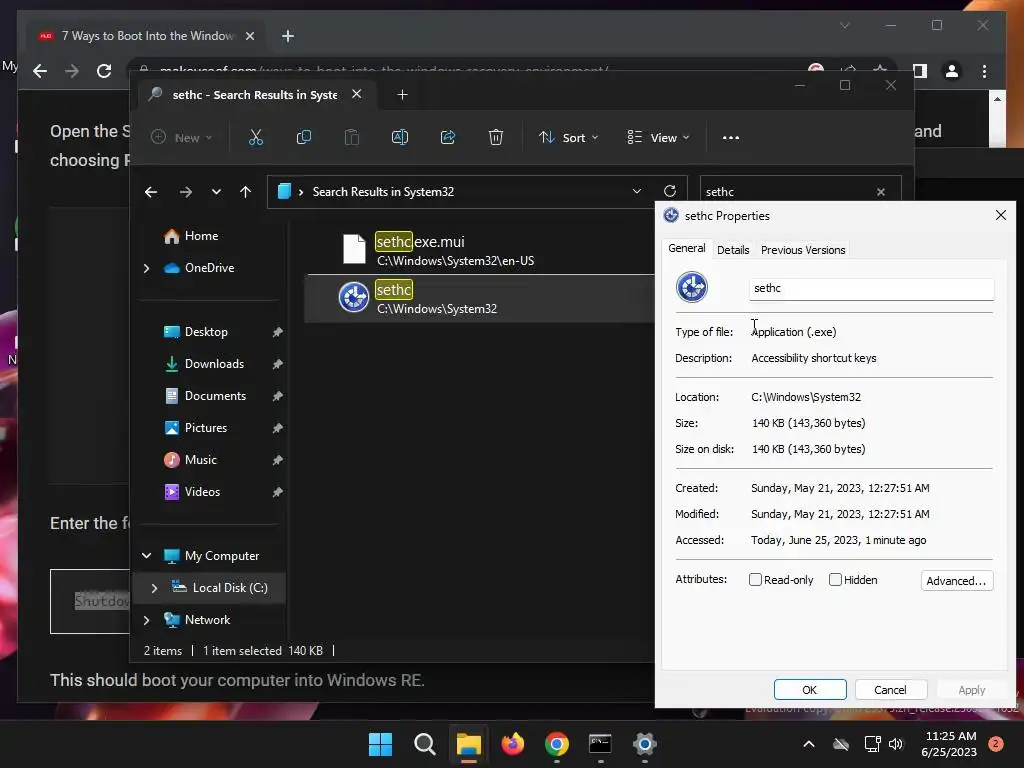Click the taskbar clock showing 11:25 AM
The height and width of the screenshot is (768, 1024).
[x=949, y=744]
